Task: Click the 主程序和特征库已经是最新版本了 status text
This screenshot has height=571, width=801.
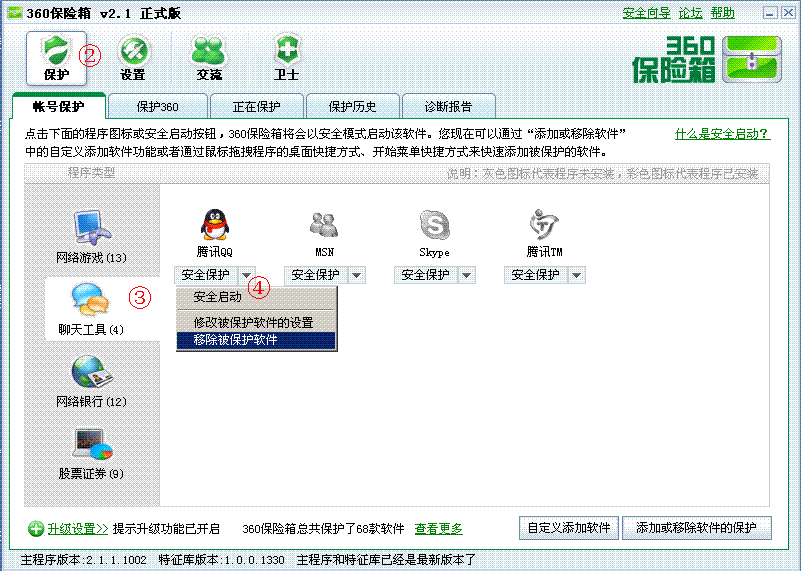Action: (x=386, y=560)
